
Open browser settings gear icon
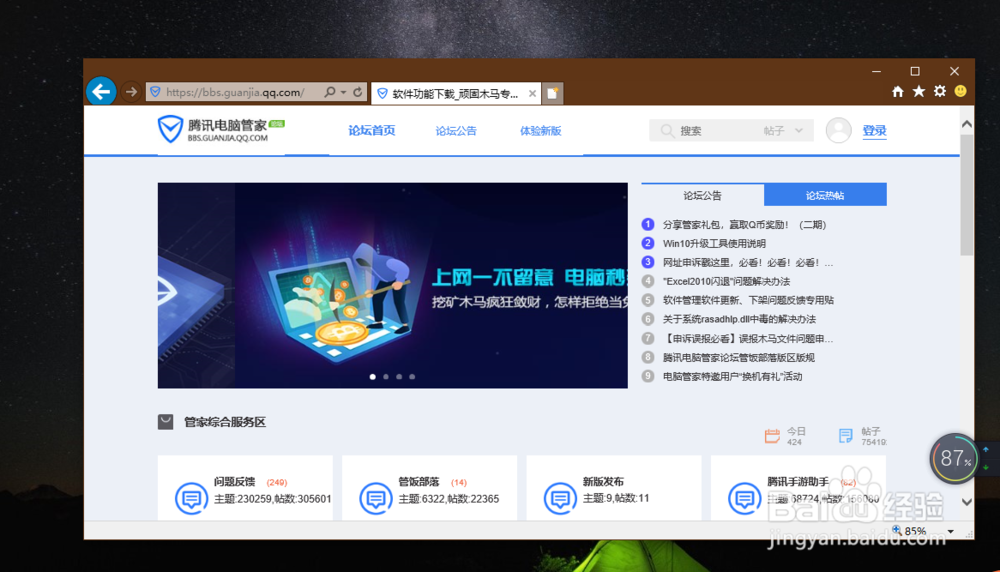click(940, 91)
